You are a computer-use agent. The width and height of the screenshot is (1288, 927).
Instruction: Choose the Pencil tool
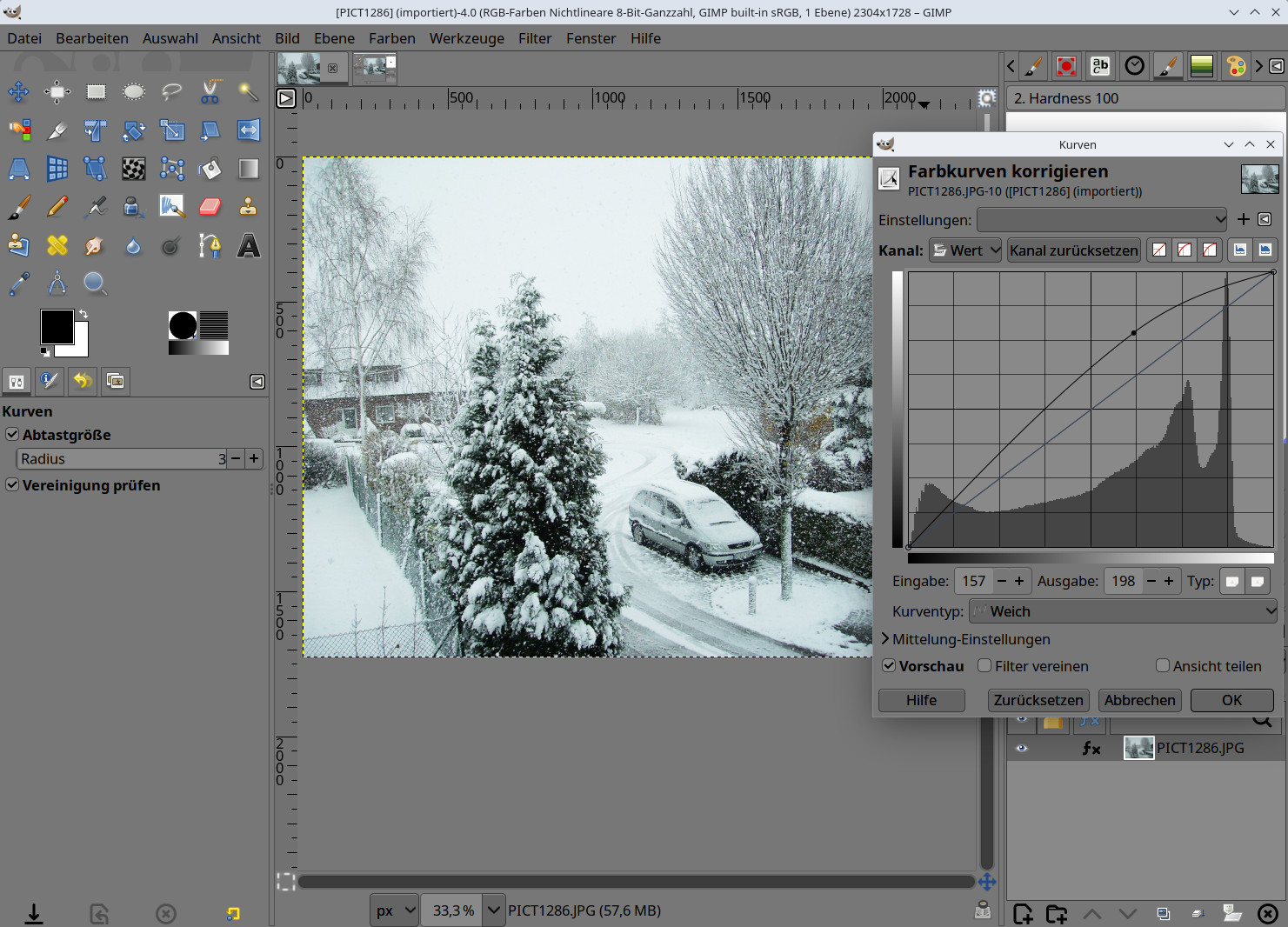(57, 207)
